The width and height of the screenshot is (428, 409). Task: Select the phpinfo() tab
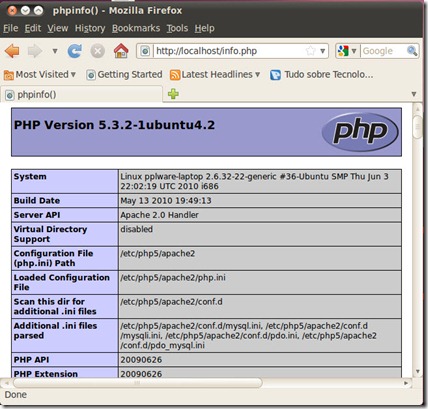click(x=82, y=95)
